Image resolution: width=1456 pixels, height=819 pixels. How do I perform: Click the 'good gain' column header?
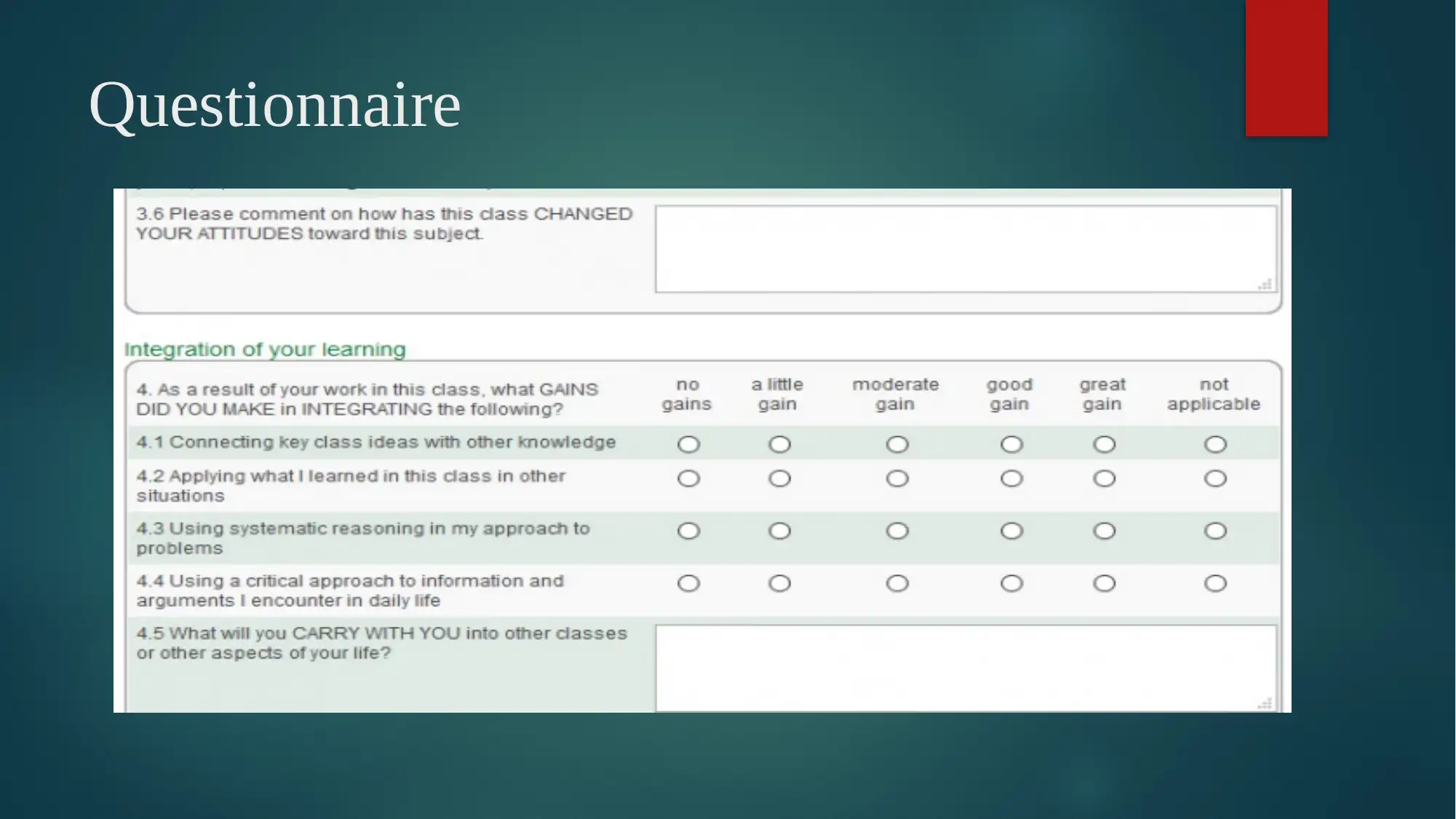point(1009,394)
